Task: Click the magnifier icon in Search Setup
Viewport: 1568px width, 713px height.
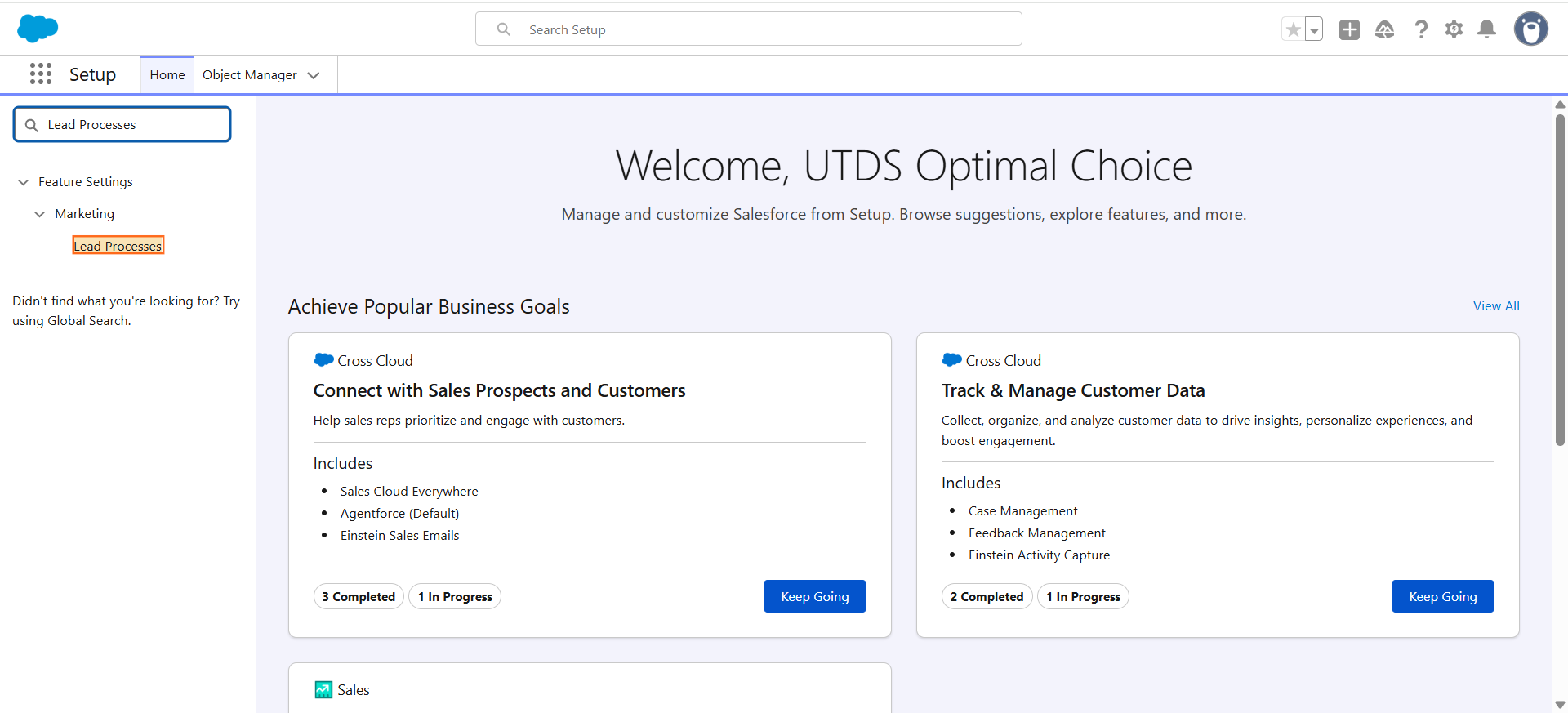Action: coord(504,29)
